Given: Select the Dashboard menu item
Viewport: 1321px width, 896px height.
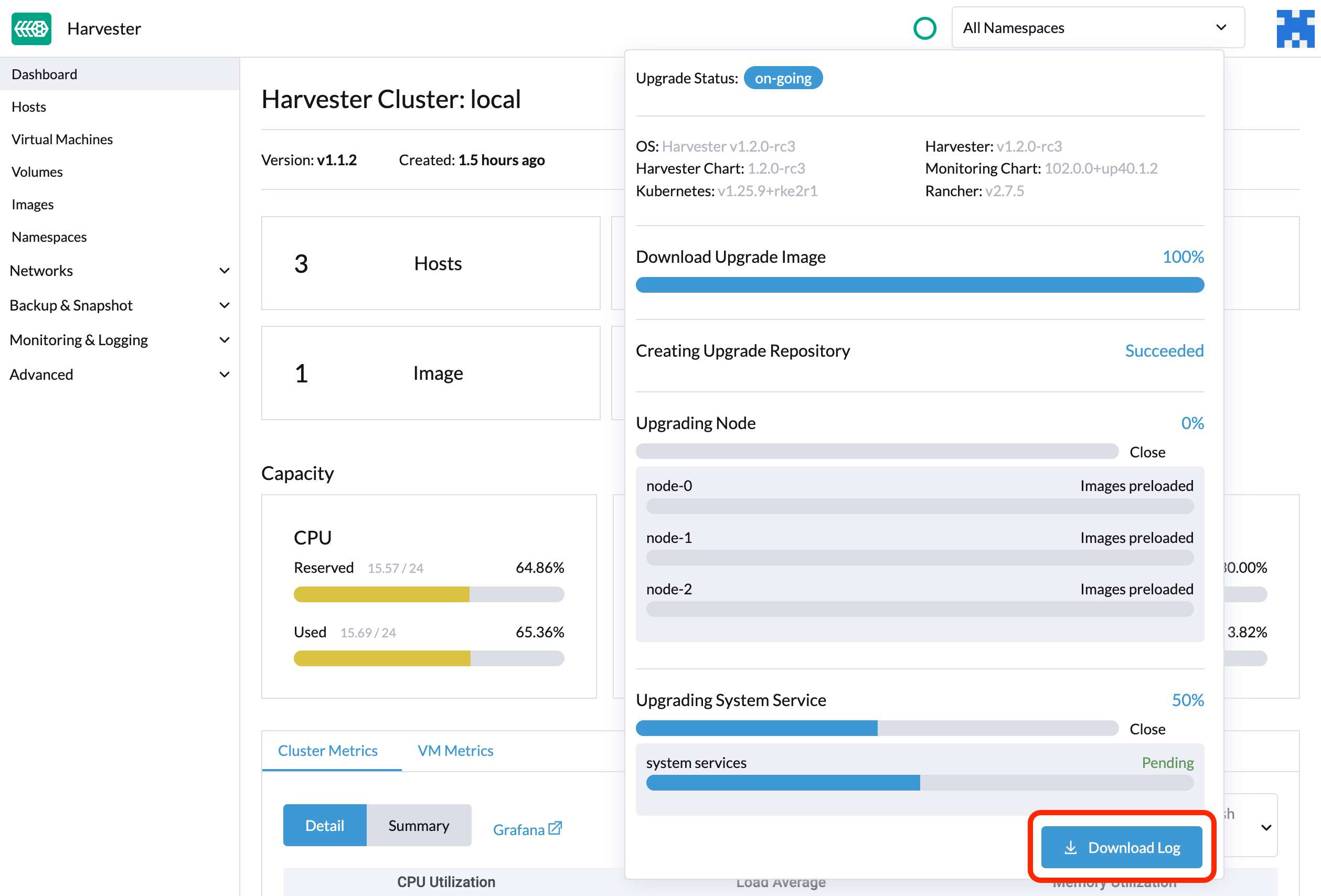Looking at the screenshot, I should click(x=44, y=74).
